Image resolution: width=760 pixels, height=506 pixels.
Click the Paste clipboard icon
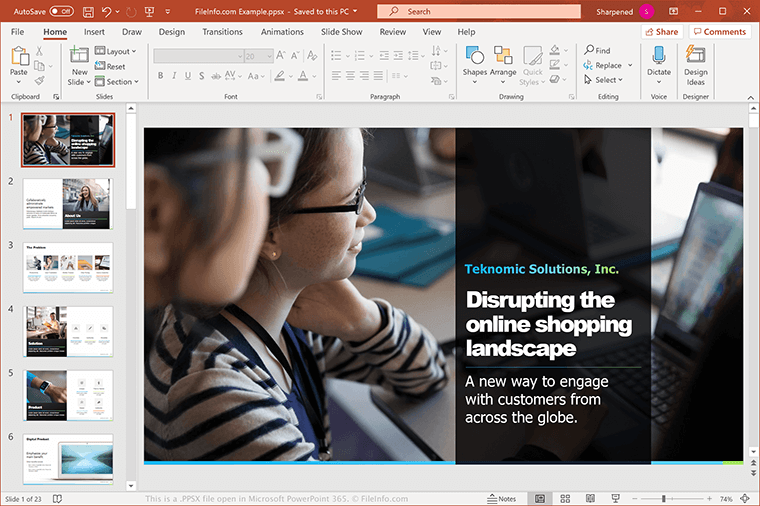[19, 56]
